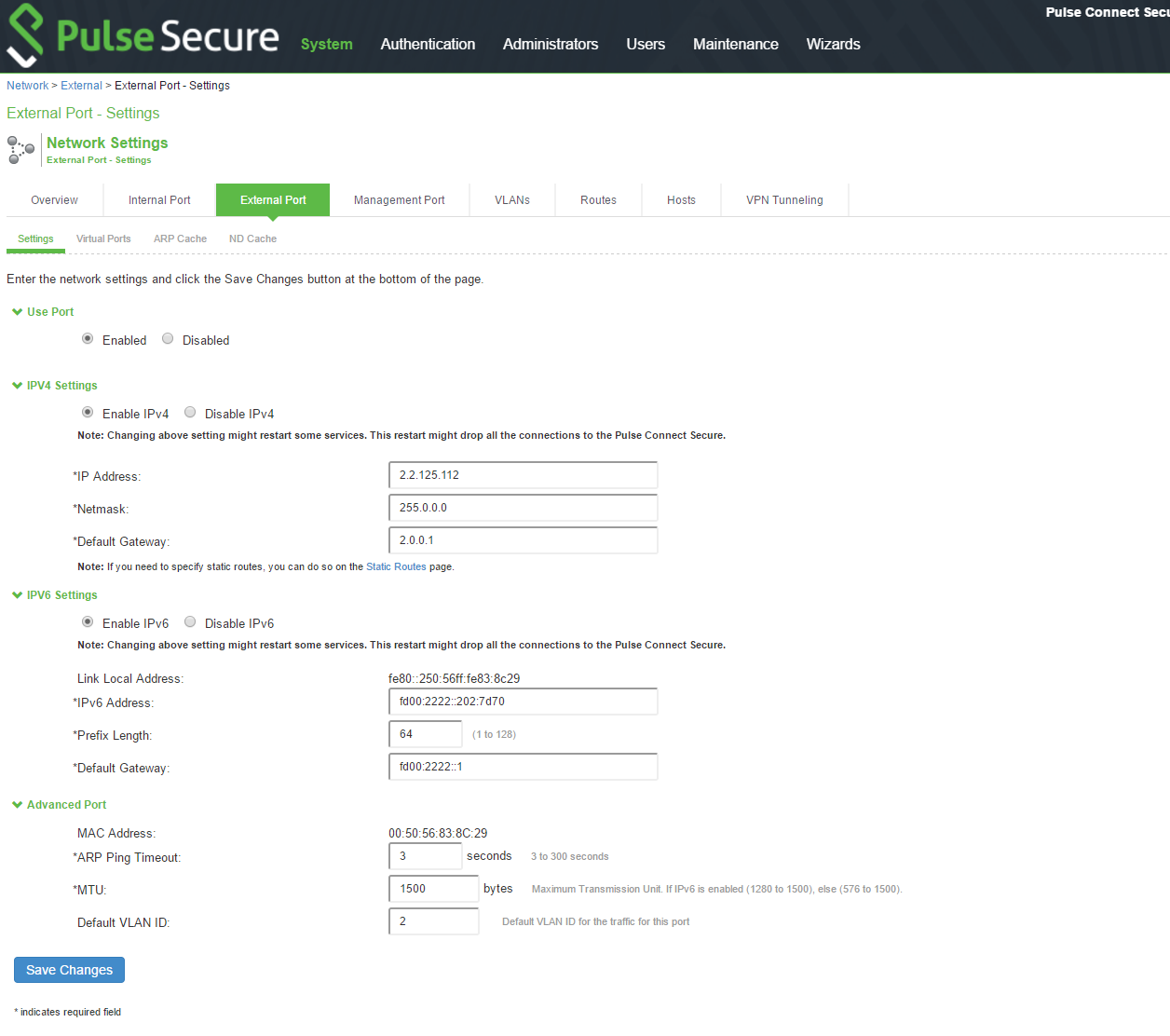This screenshot has width=1170, height=1036.
Task: Click the IPv4 Default Gateway field
Action: 524,540
